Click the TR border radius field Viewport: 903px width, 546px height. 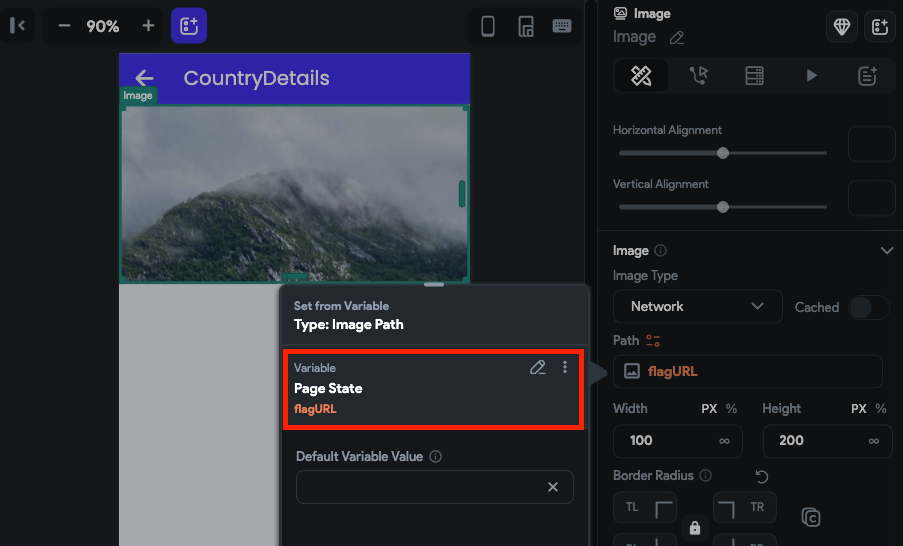(745, 507)
